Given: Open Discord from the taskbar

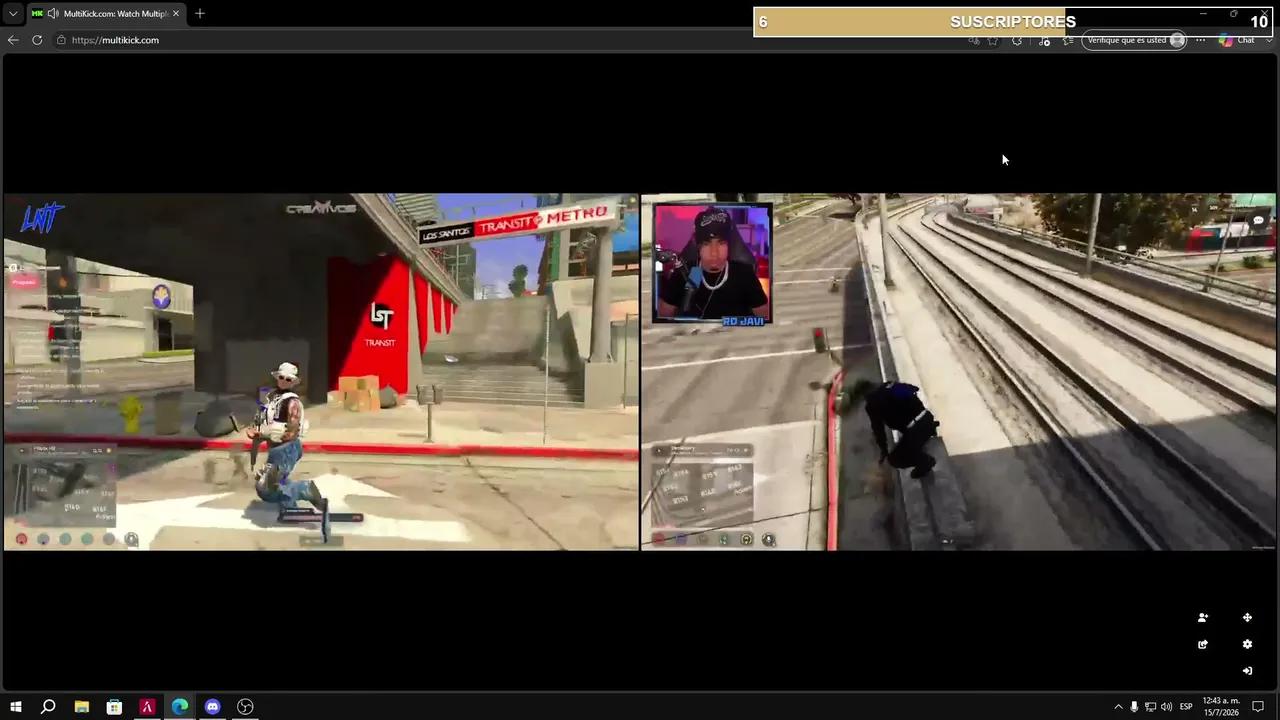Looking at the screenshot, I should coord(212,707).
